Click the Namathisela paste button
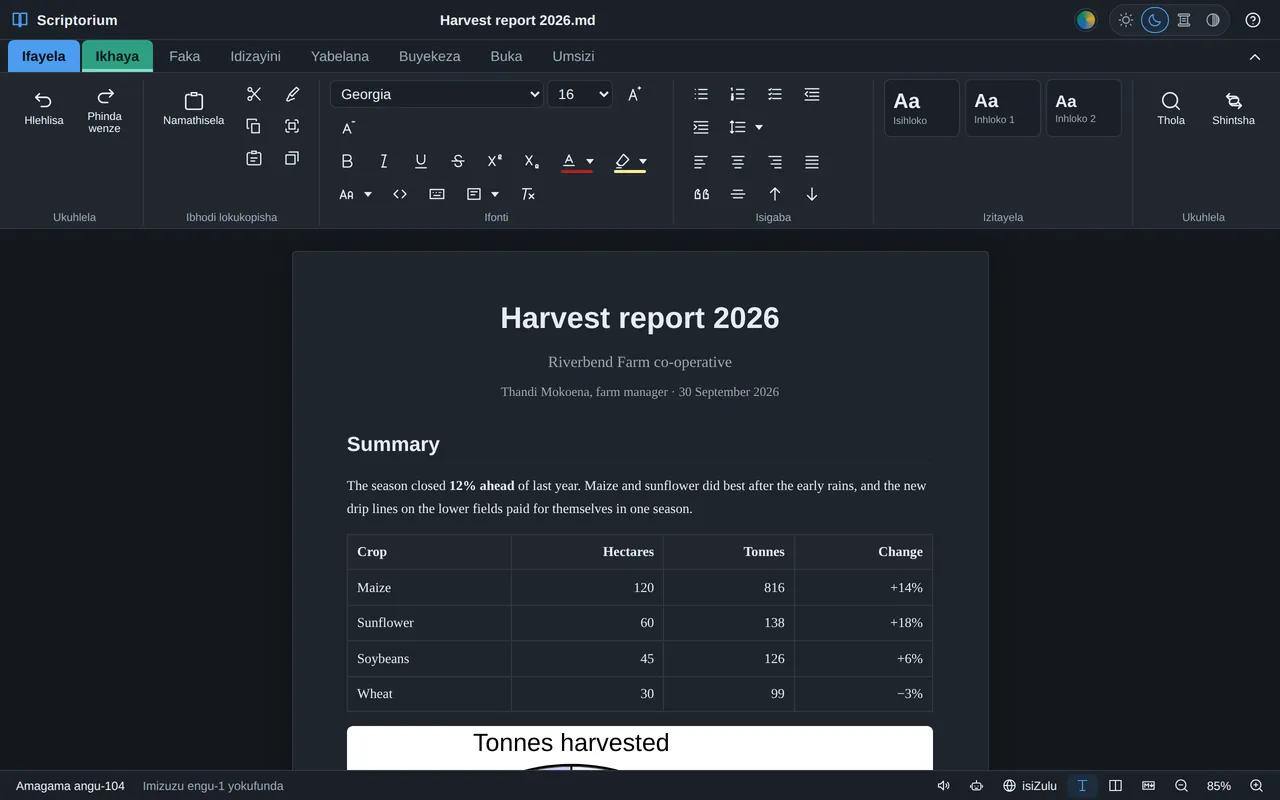Viewport: 1280px width, 800px height. tap(194, 109)
